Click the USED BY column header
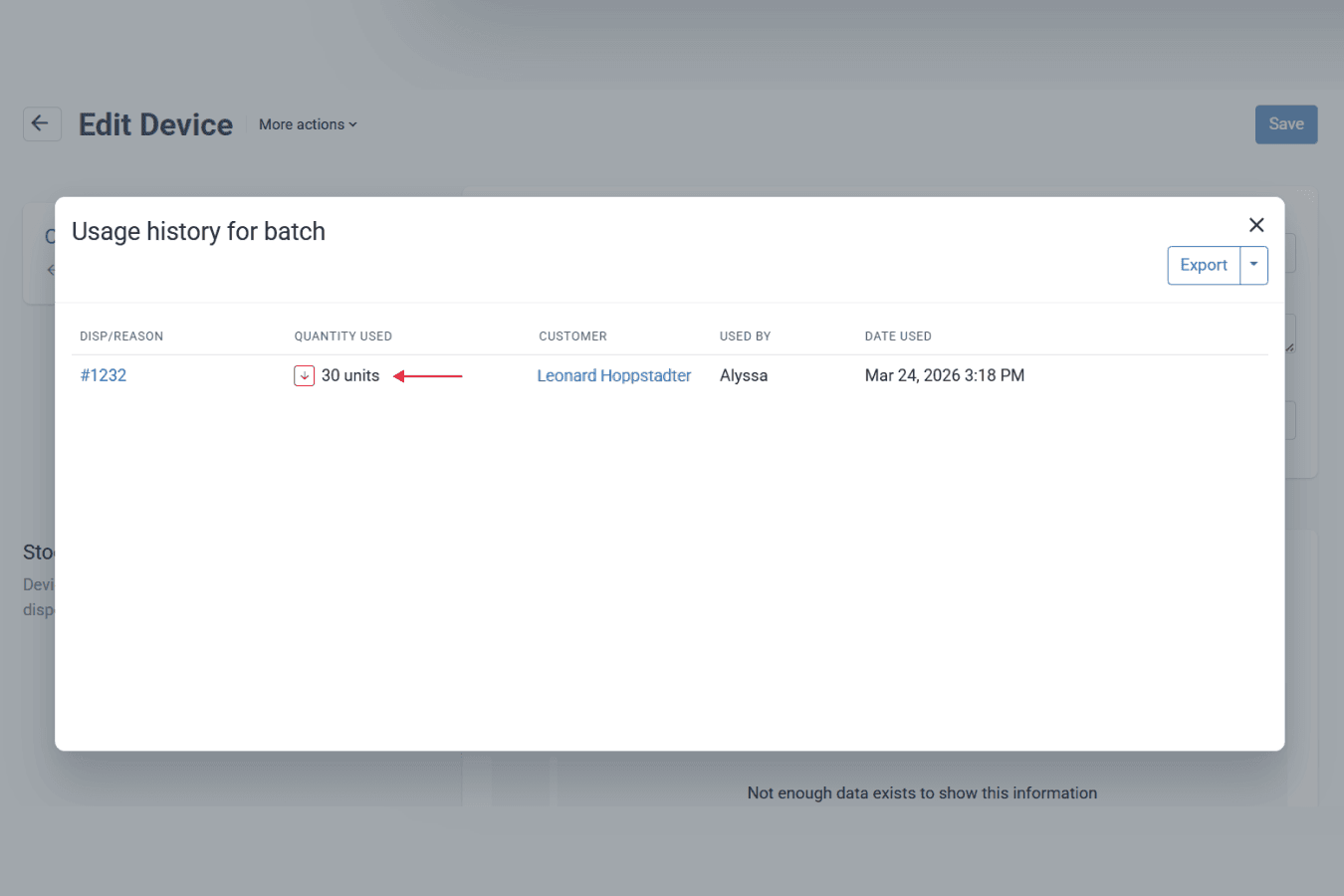The width and height of the screenshot is (1344, 896). (746, 336)
